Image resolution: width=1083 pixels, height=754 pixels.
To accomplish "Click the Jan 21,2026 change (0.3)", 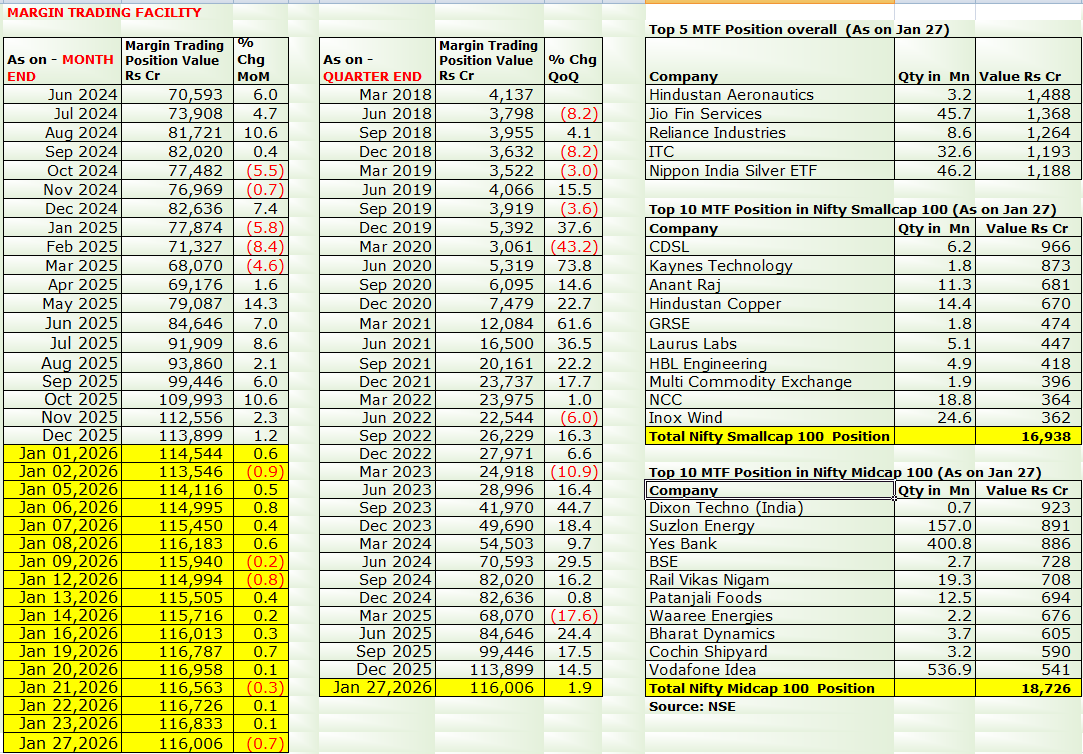I will (261, 687).
